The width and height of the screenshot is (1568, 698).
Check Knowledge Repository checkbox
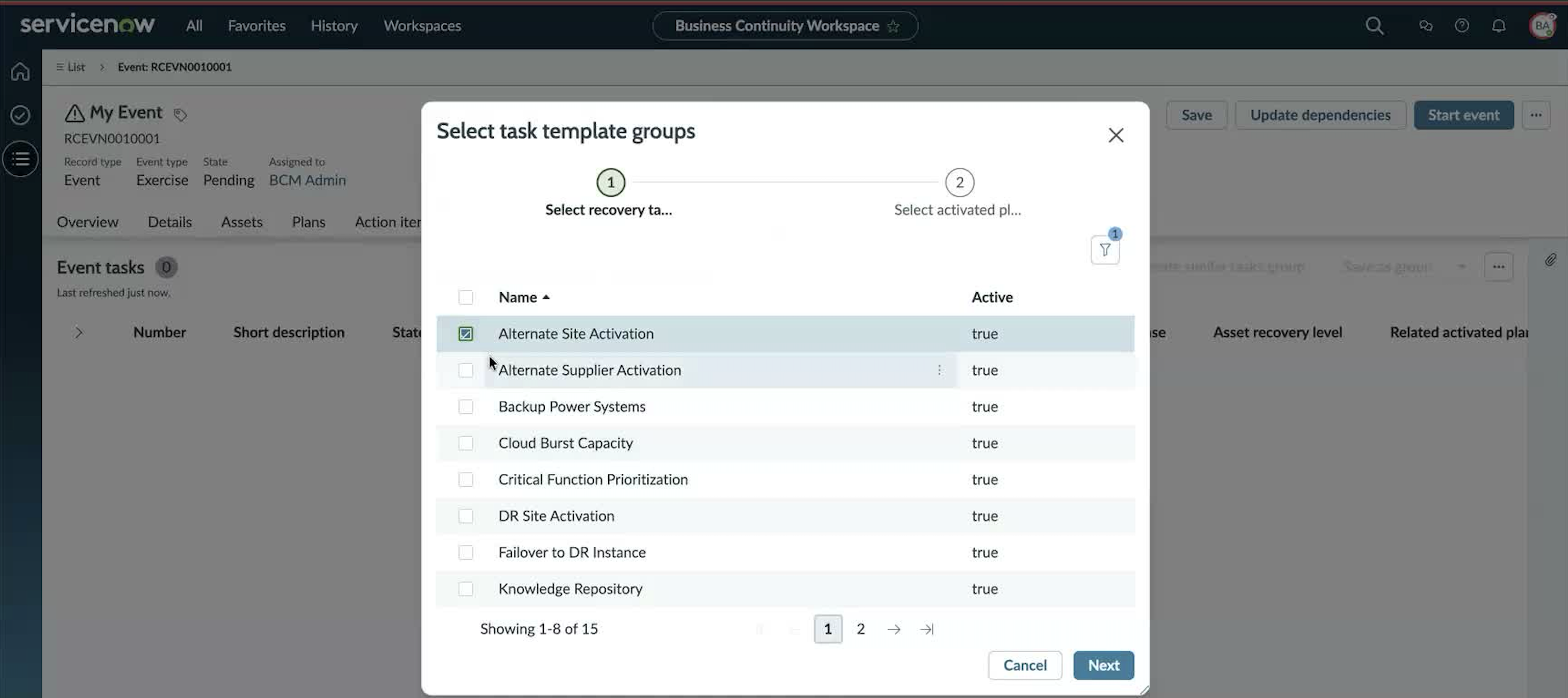[x=465, y=589]
